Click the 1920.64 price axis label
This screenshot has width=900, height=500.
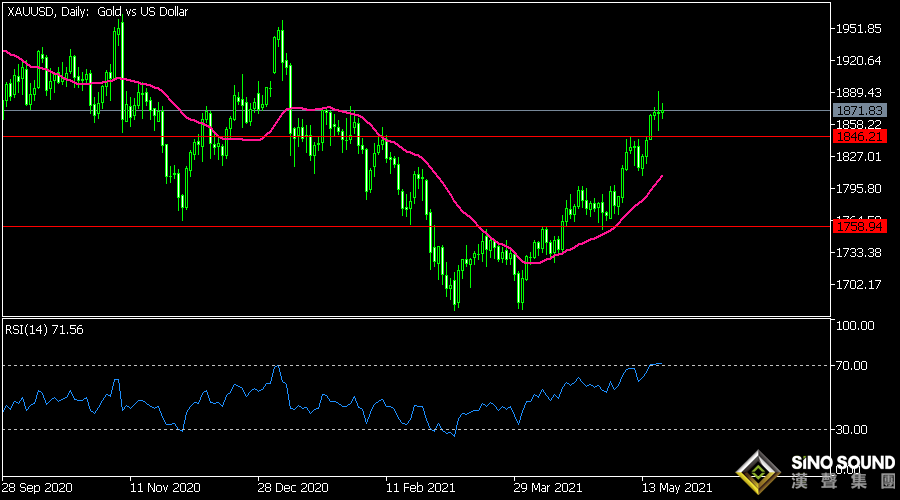(859, 61)
